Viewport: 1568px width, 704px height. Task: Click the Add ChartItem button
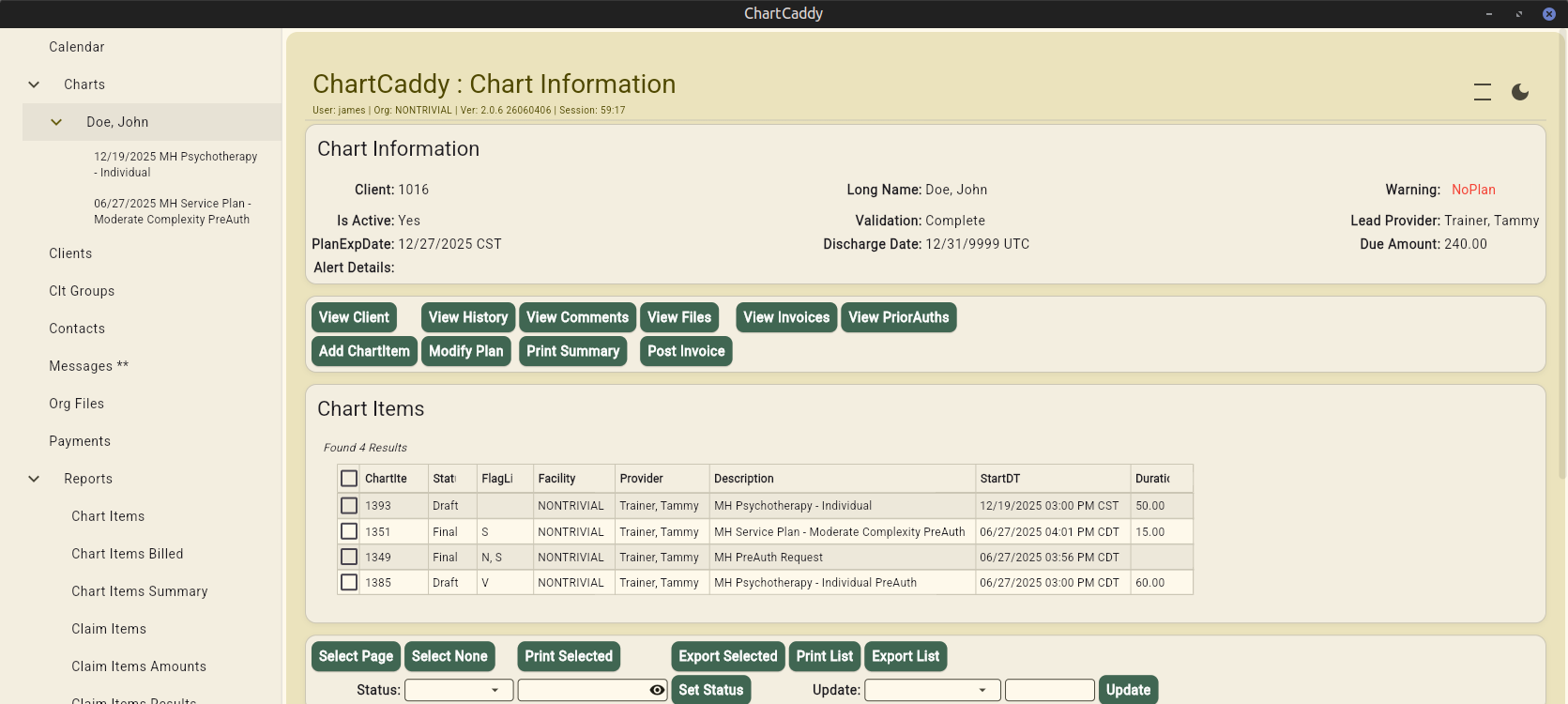pos(364,351)
